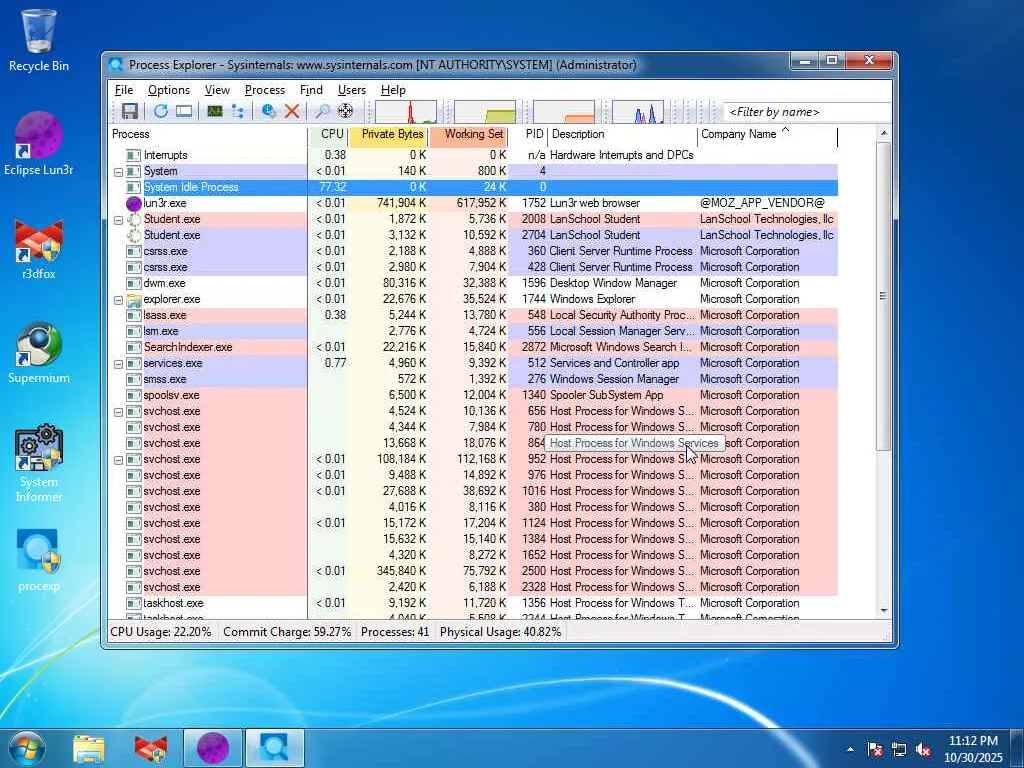
Task: Click CPU Usage 22.20% in status bar
Action: pos(161,632)
